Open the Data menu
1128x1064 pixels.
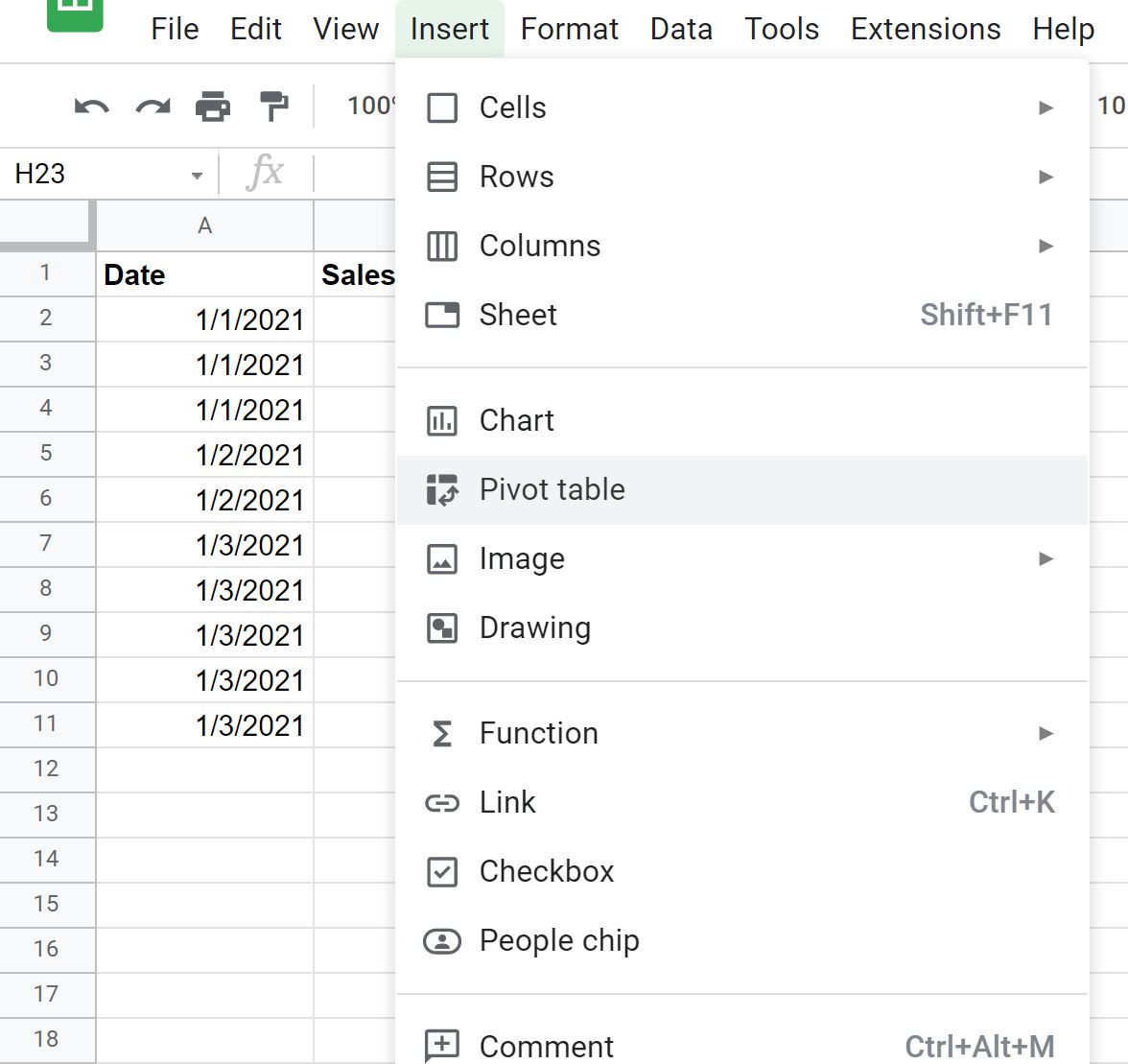tap(681, 30)
